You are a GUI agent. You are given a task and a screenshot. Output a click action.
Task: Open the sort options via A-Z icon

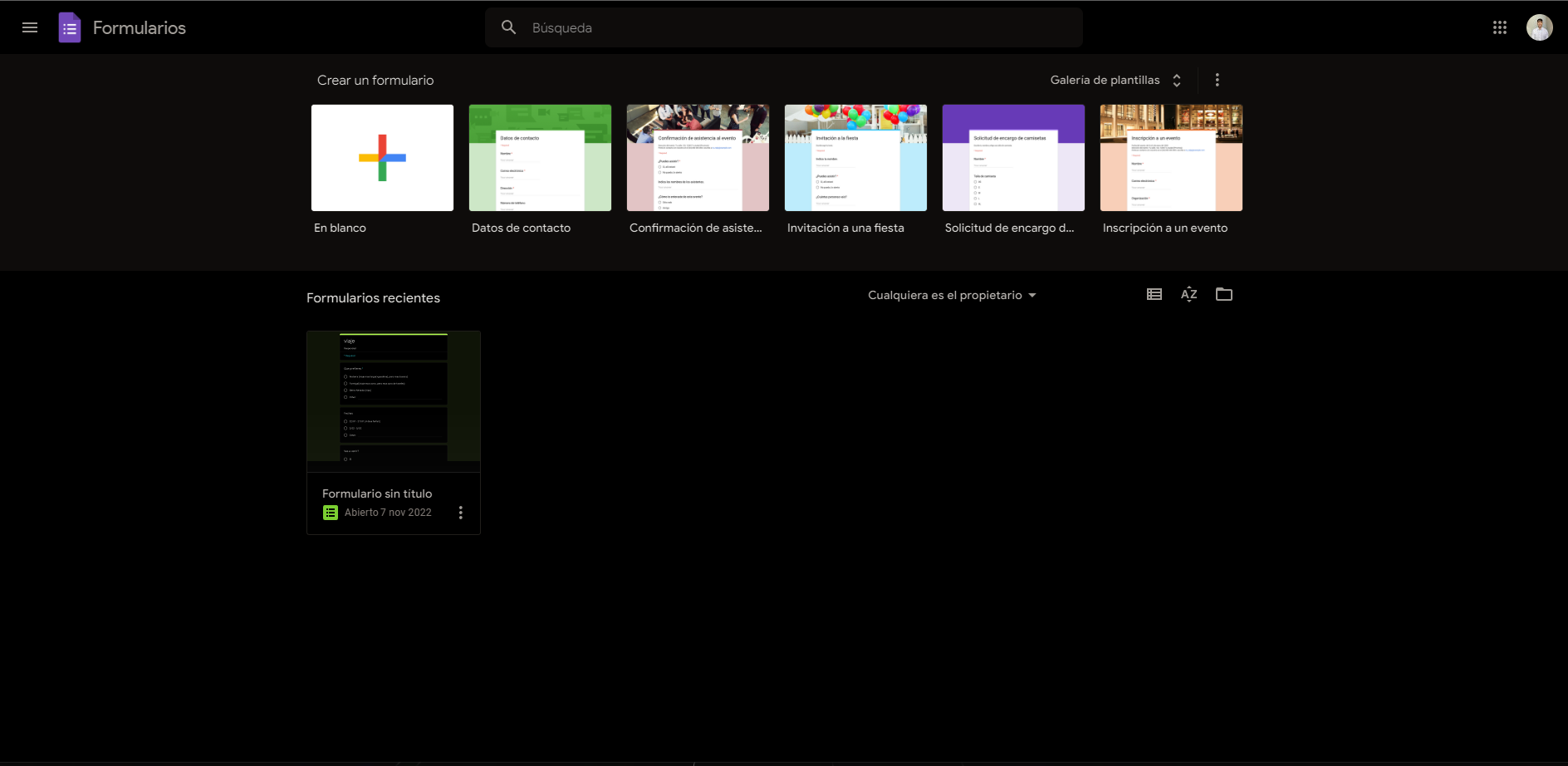tap(1188, 294)
